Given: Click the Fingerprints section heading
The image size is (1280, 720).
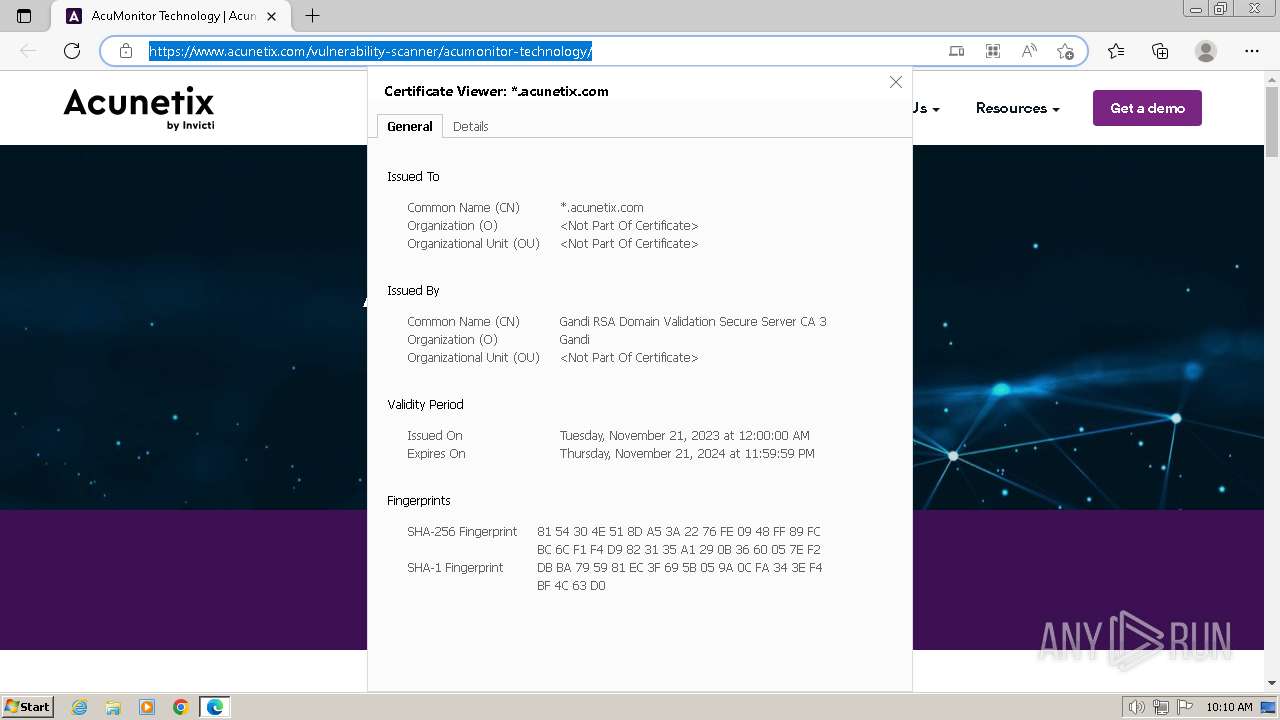Looking at the screenshot, I should tap(419, 501).
